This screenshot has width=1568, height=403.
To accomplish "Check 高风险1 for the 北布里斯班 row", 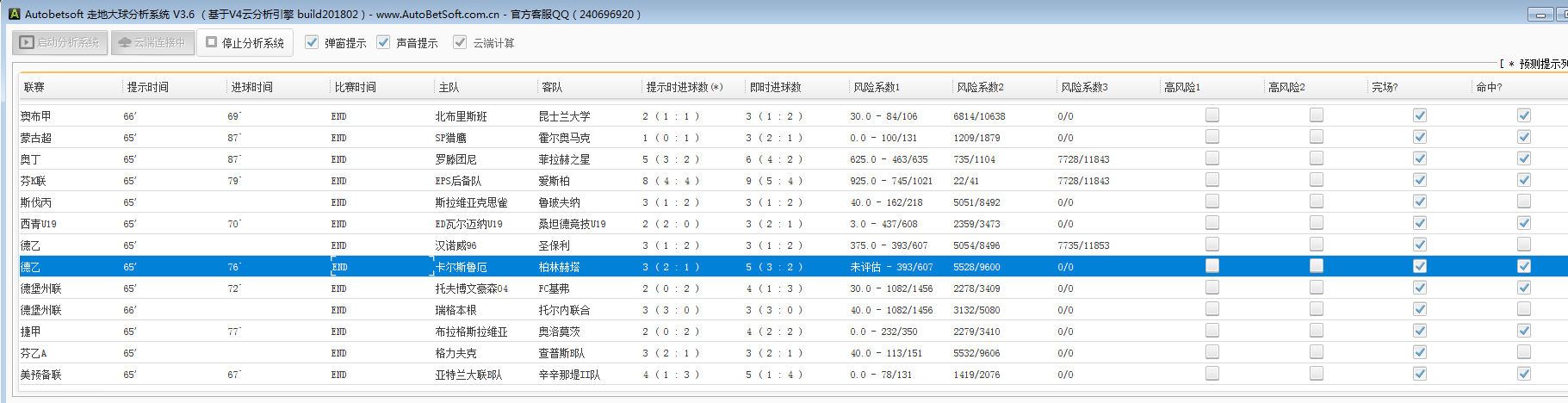I will point(1212,115).
